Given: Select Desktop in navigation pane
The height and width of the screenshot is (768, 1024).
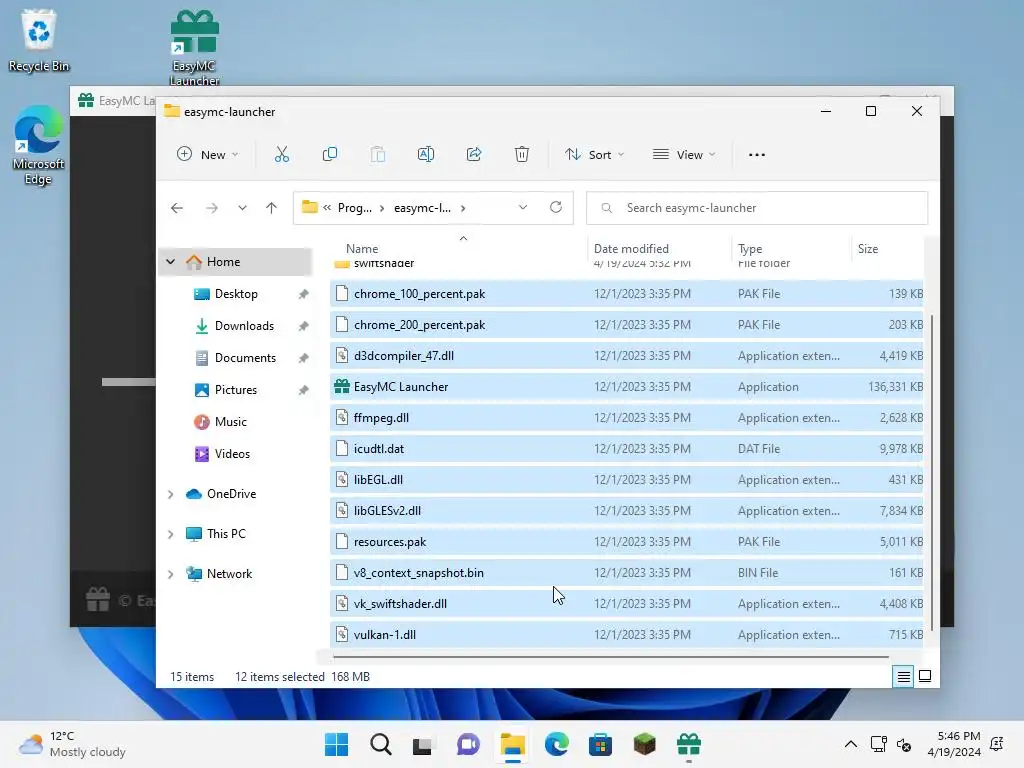Looking at the screenshot, I should (x=236, y=294).
